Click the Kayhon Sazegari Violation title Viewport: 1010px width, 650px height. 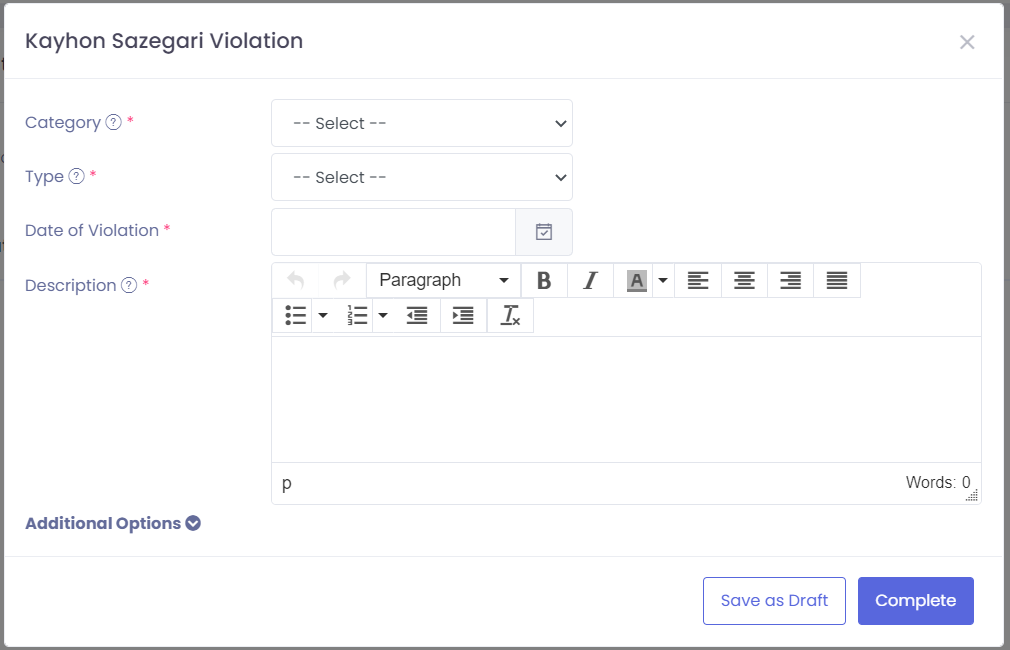point(164,41)
